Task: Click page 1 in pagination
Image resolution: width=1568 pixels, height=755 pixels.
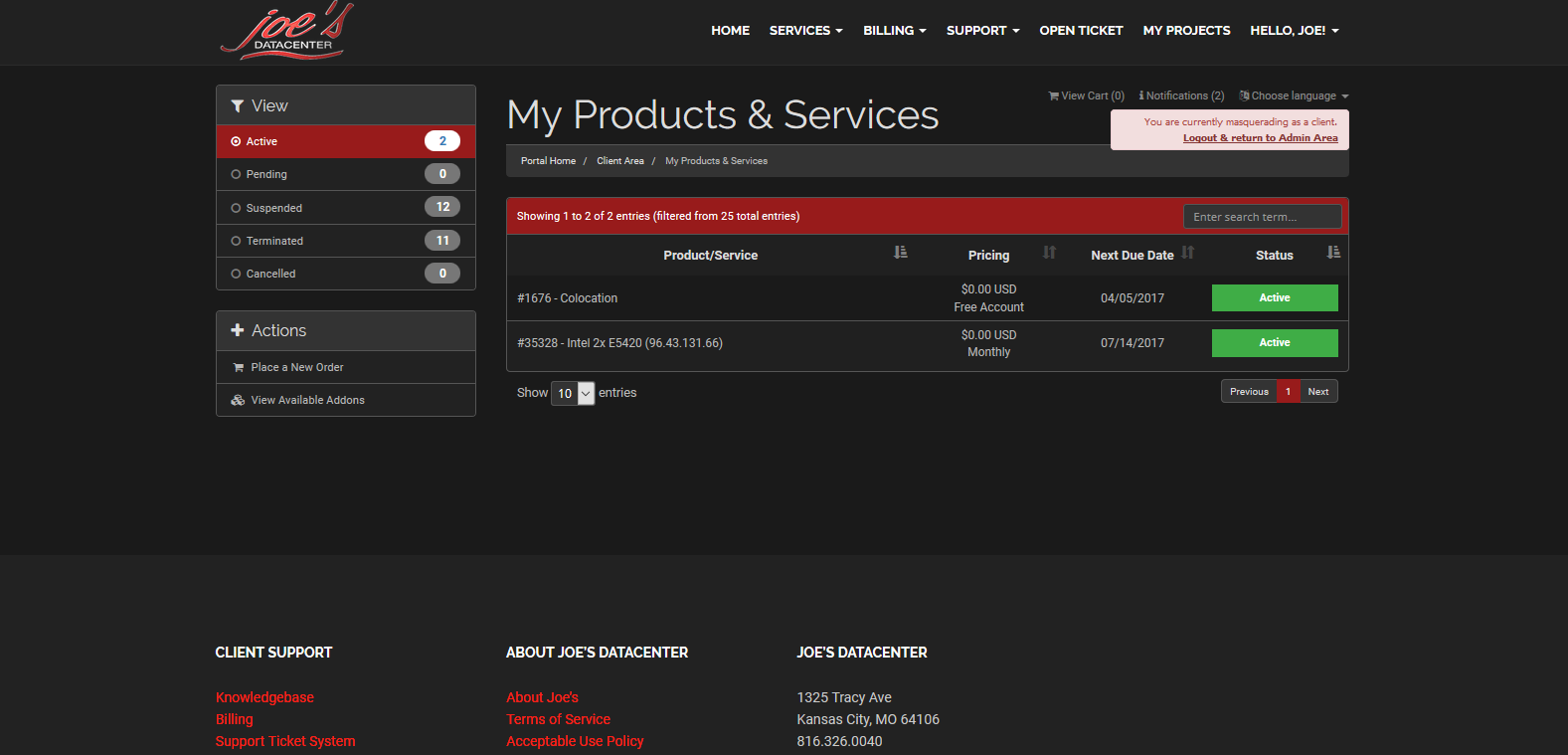Action: coord(1289,392)
